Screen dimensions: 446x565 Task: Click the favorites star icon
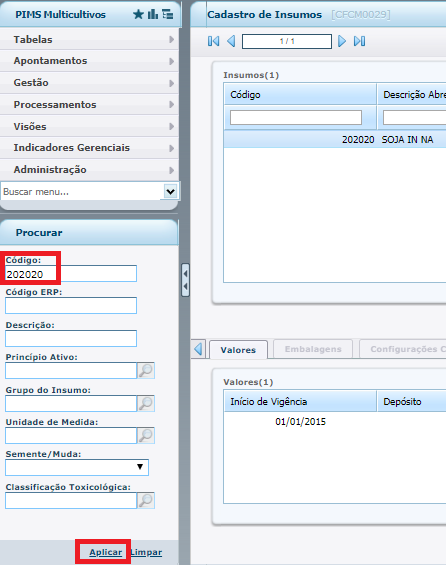[x=138, y=14]
